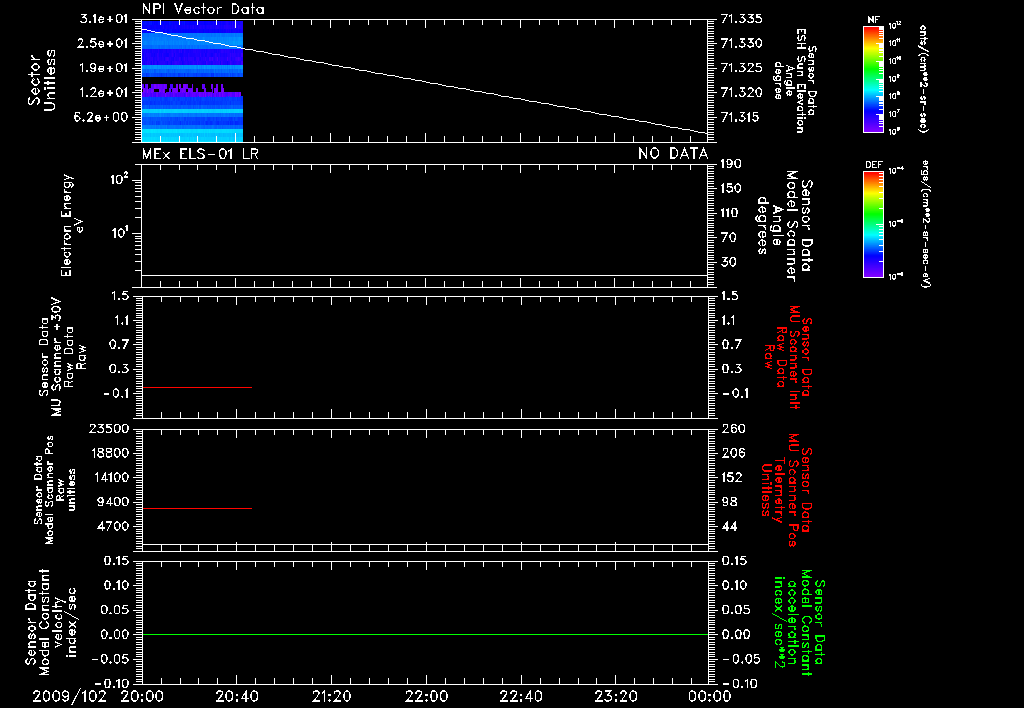
Task: Click the red "MU Scanner Pos Telemetry" axis title
Action: tap(786, 490)
